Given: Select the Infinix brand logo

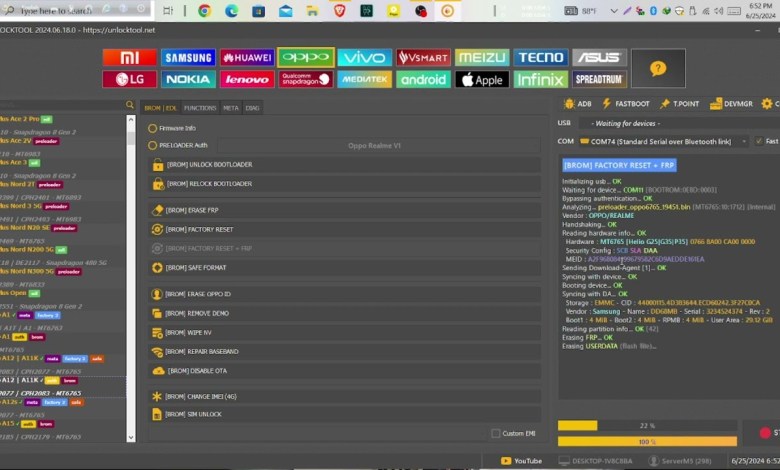Looking at the screenshot, I should (x=541, y=79).
